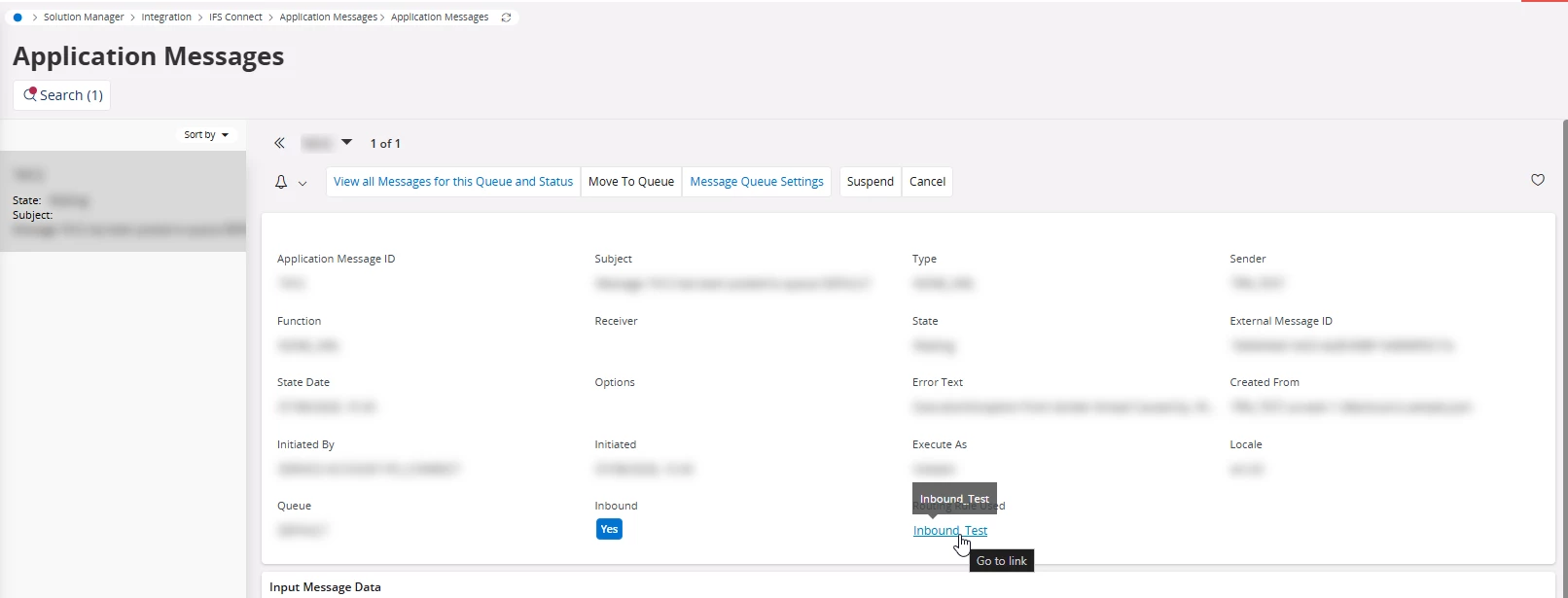Refresh the page via breadcrumb reload icon
Image resolution: width=1568 pixels, height=598 pixels.
[506, 18]
